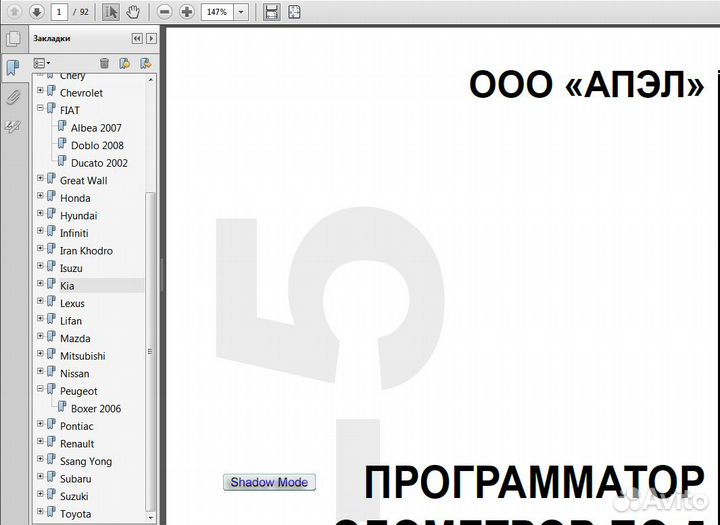Click the new bookmark icon
The image size is (720, 525).
pos(124,63)
